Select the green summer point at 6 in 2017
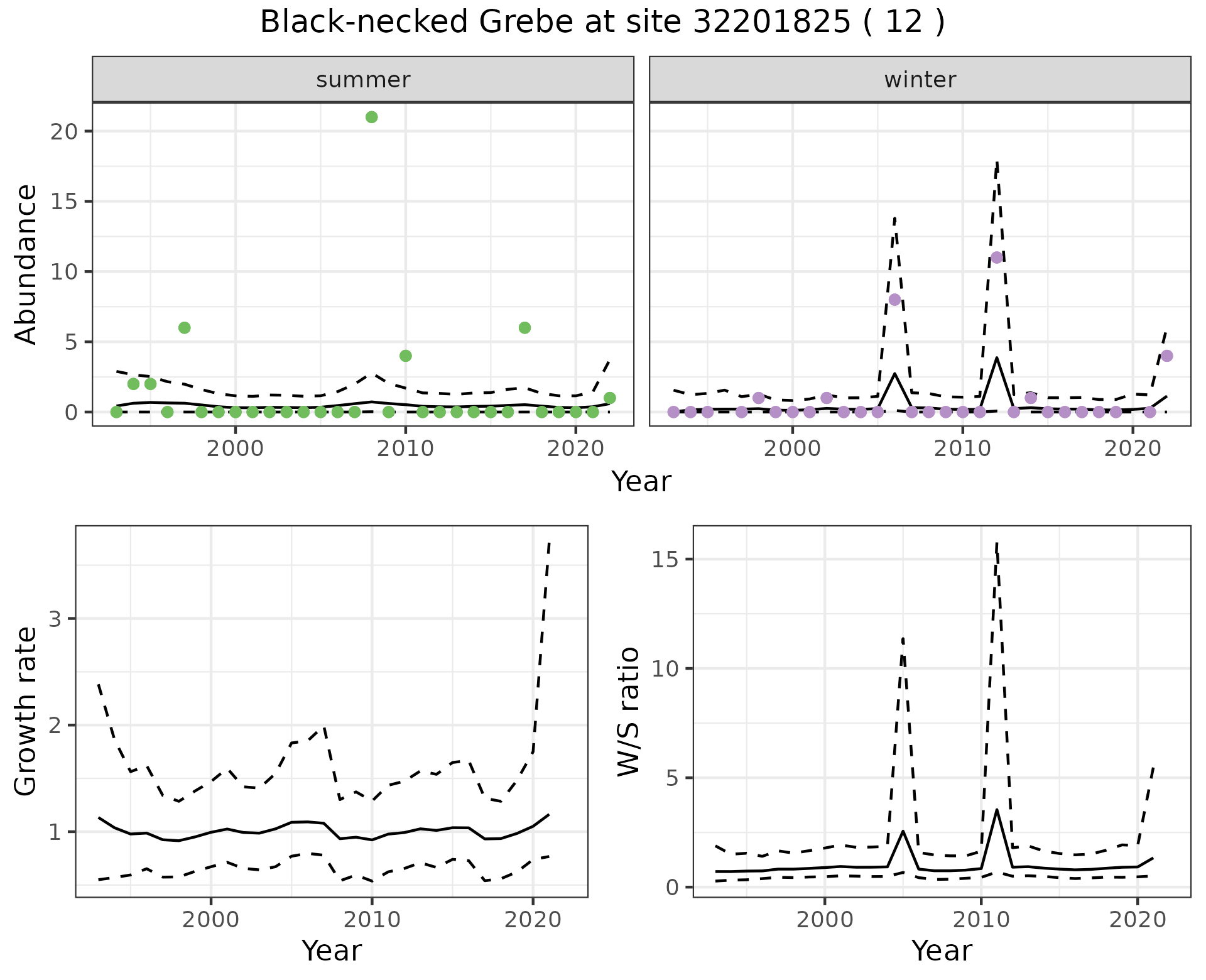The image size is (1206, 980). click(x=525, y=327)
